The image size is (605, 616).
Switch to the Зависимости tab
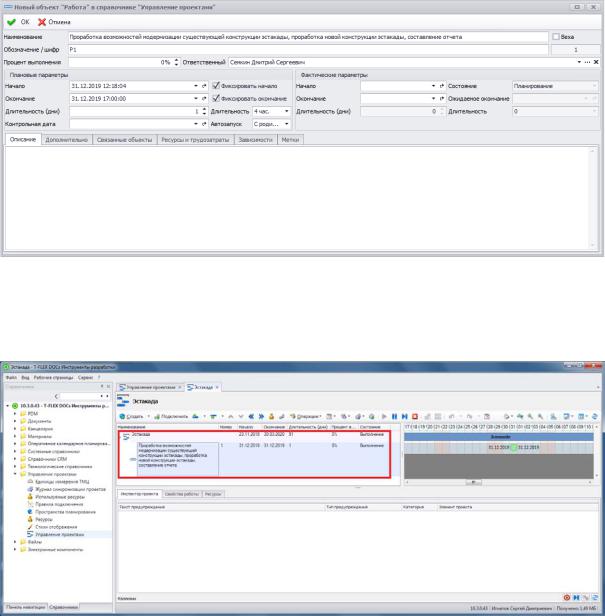[255, 139]
